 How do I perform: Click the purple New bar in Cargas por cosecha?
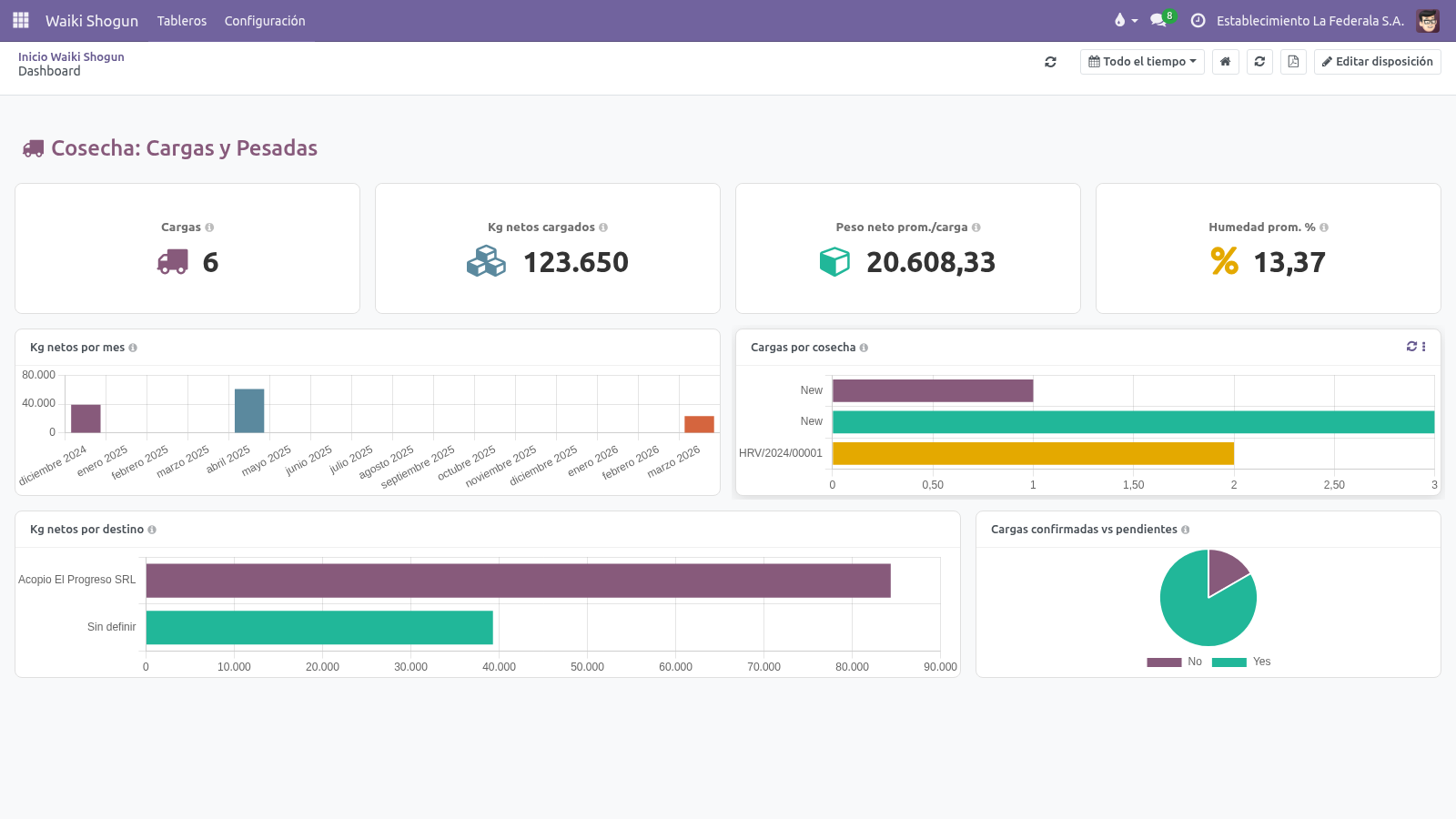(x=933, y=390)
